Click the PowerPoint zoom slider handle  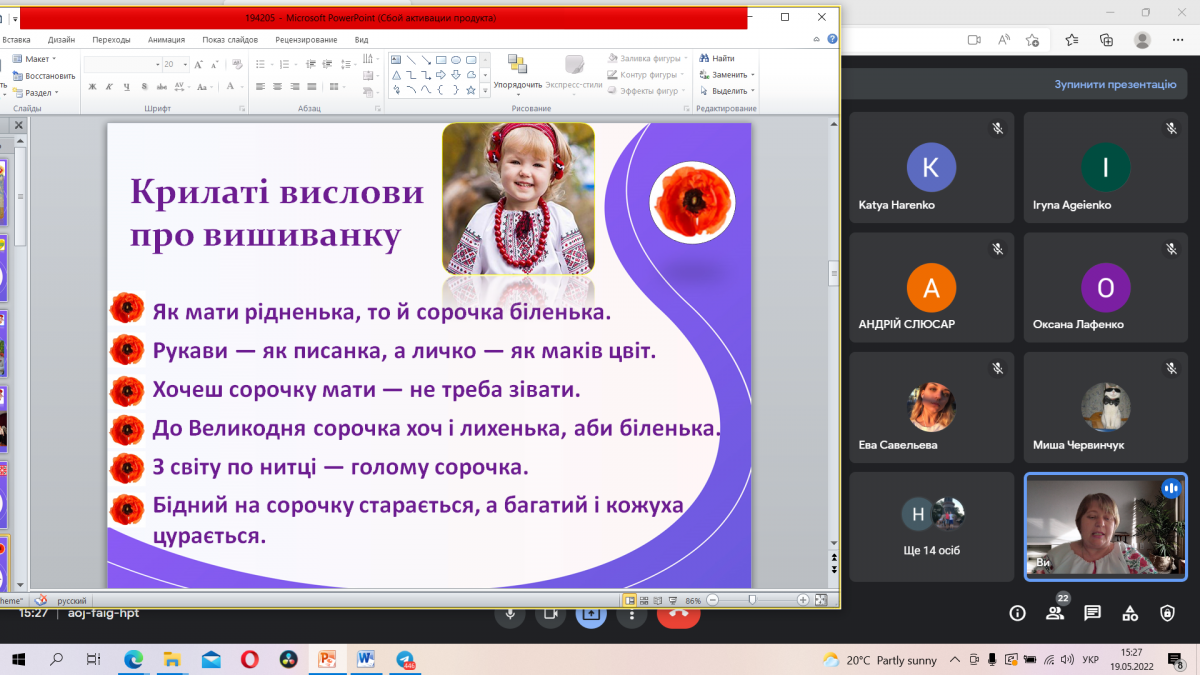(752, 600)
